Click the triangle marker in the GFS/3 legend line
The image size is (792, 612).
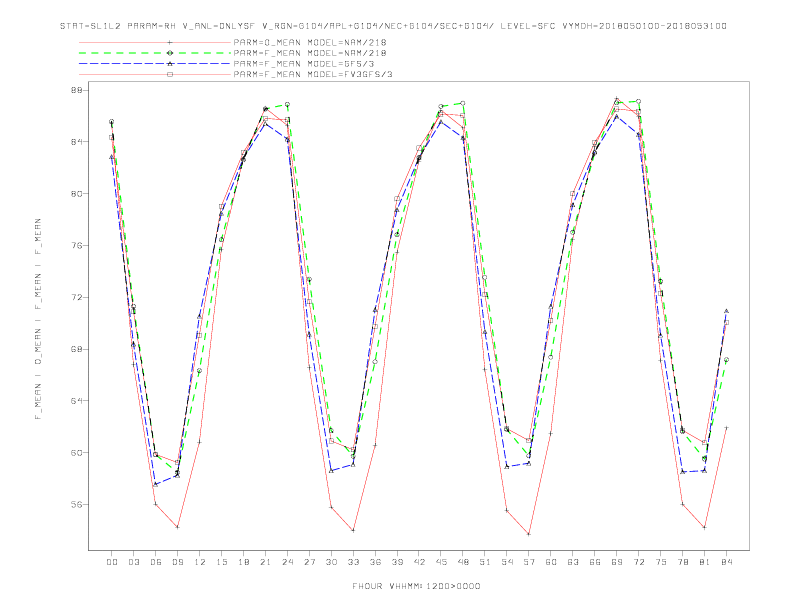click(x=170, y=64)
